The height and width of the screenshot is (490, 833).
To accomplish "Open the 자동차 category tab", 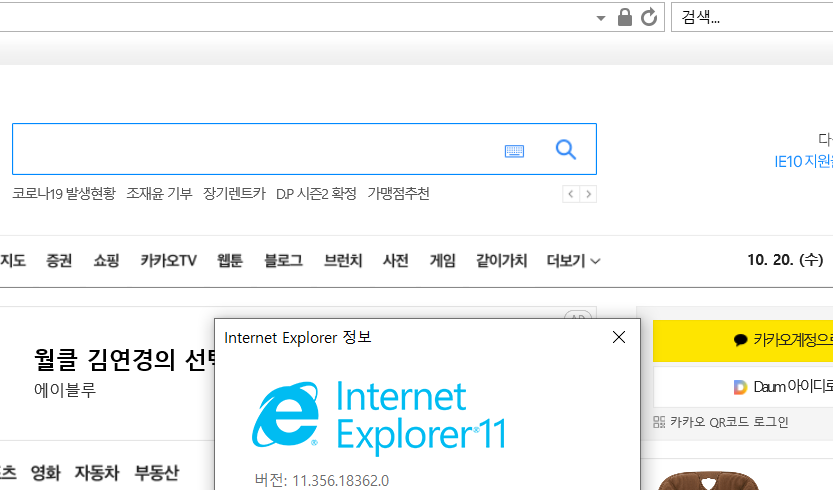I will 97,472.
